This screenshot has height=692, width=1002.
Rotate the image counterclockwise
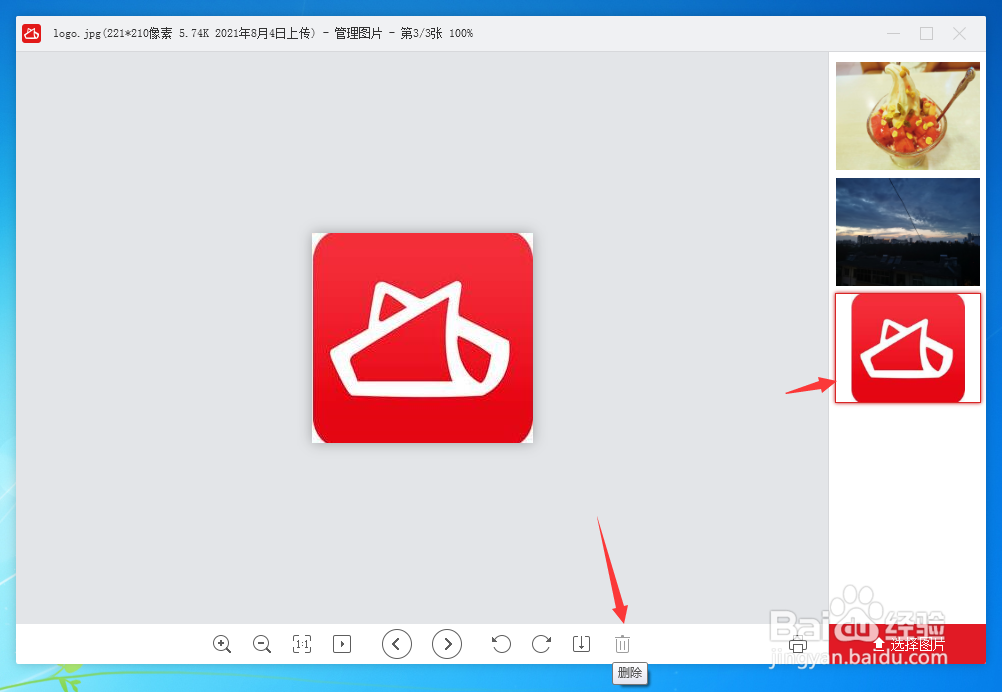coord(501,643)
